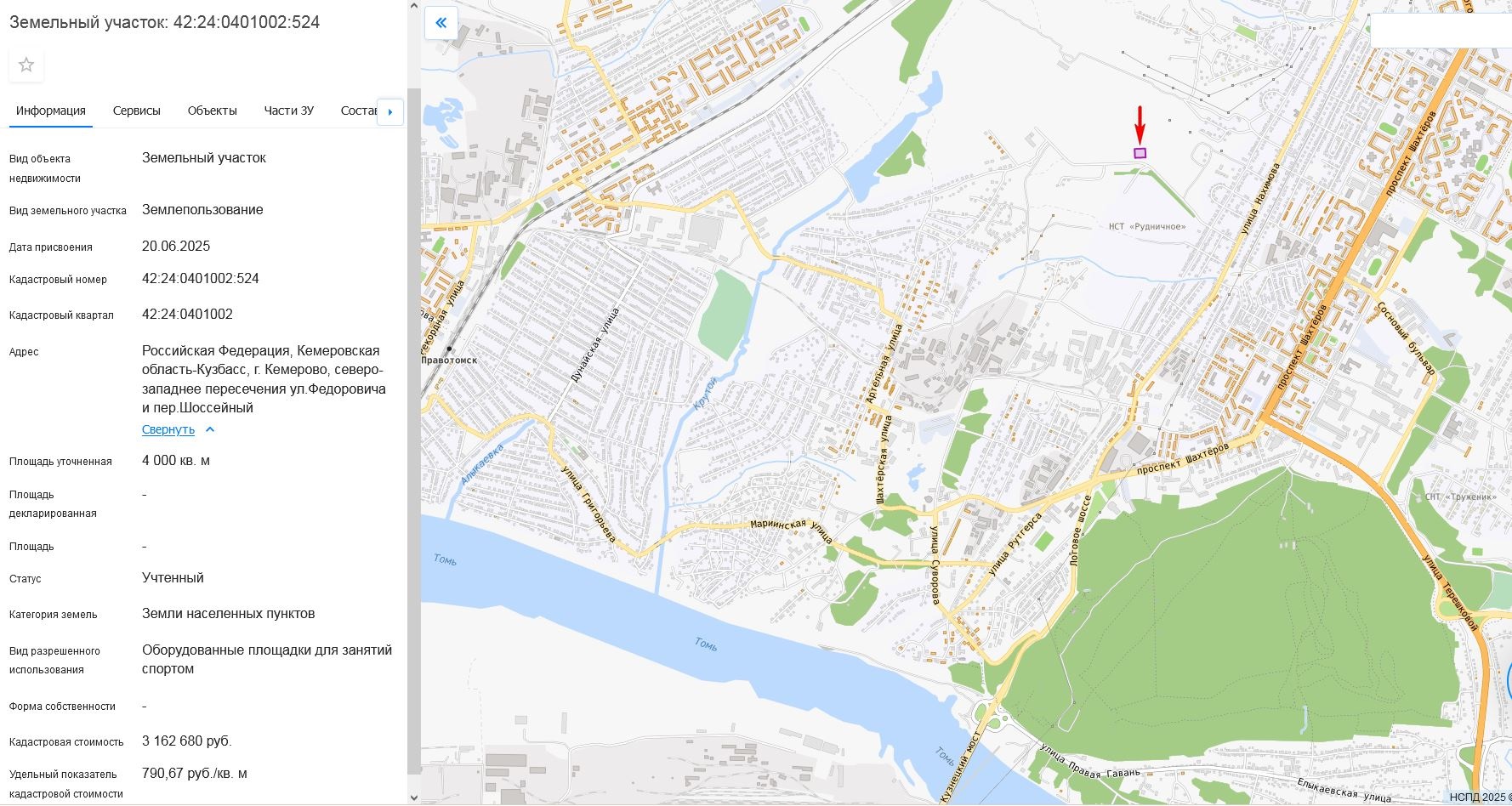Collapse side panel with double-chevron button
This screenshot has height=806, width=1512.
tap(441, 23)
